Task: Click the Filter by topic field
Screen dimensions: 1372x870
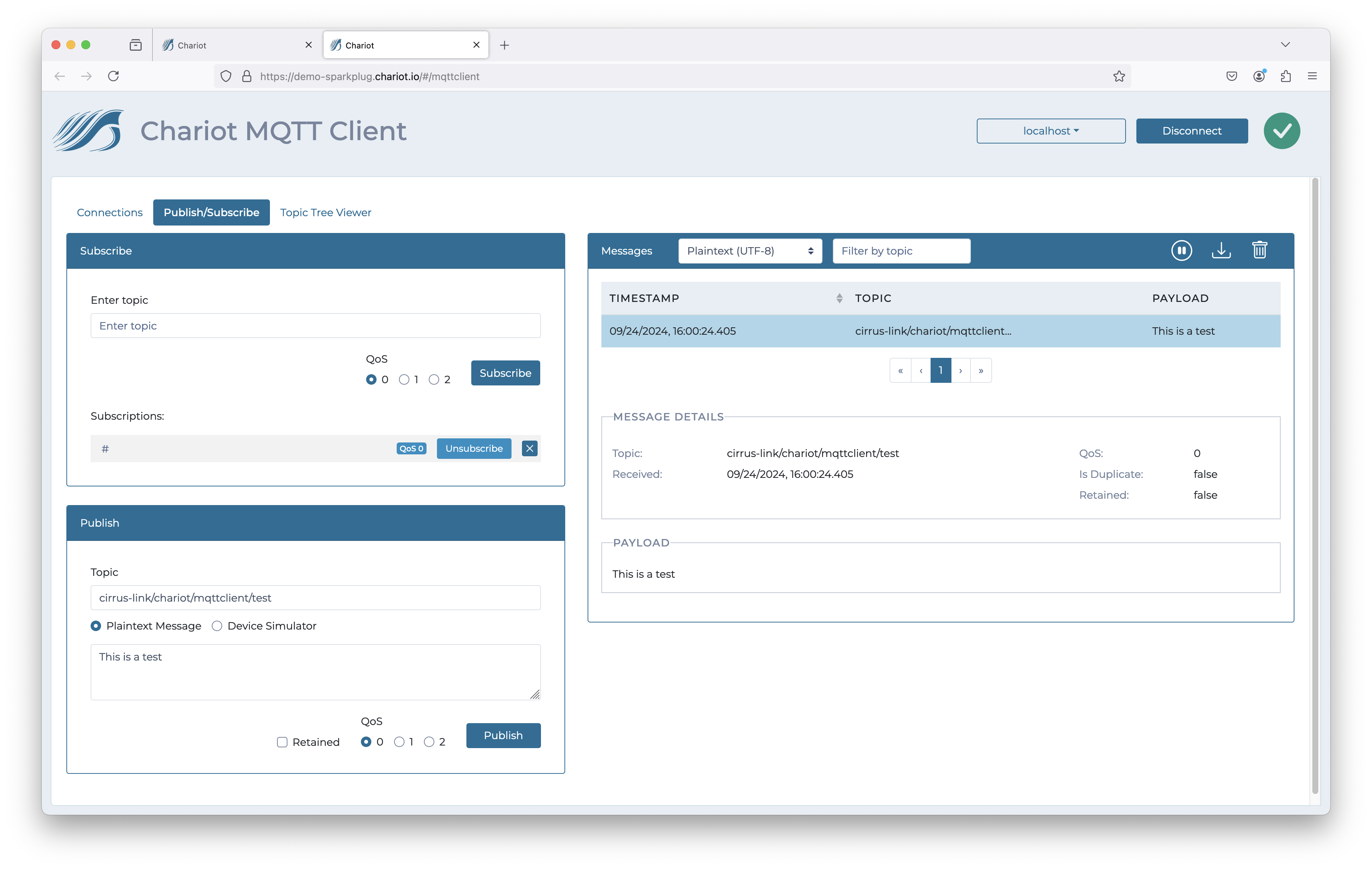Action: pos(901,251)
